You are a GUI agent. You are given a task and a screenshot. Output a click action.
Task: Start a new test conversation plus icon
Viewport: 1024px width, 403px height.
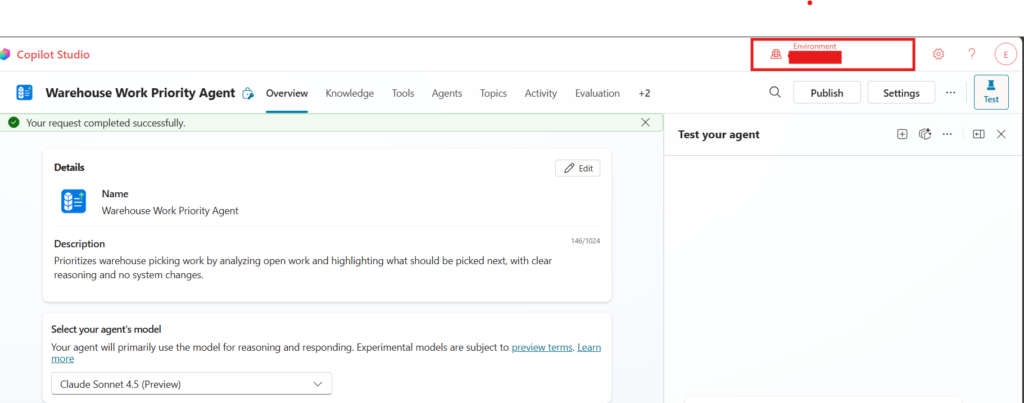click(x=902, y=134)
